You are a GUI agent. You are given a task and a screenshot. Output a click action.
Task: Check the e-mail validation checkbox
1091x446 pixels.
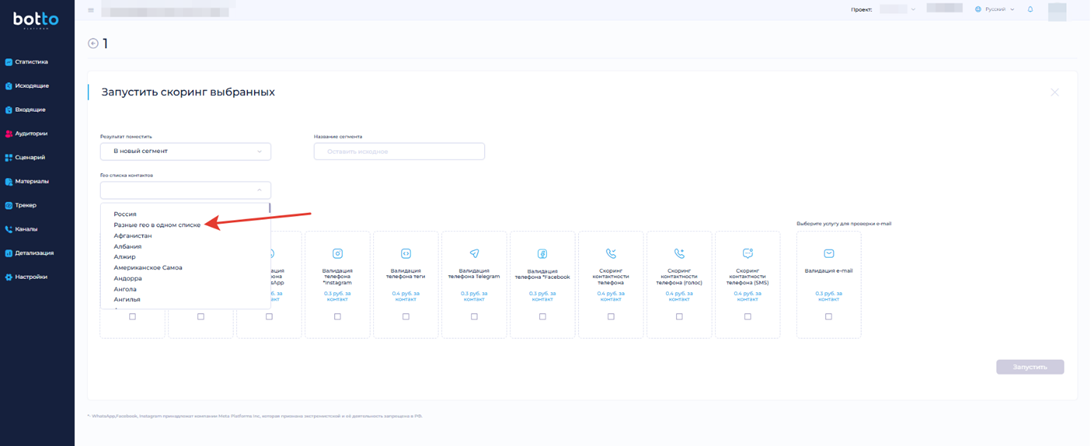pyautogui.click(x=828, y=317)
